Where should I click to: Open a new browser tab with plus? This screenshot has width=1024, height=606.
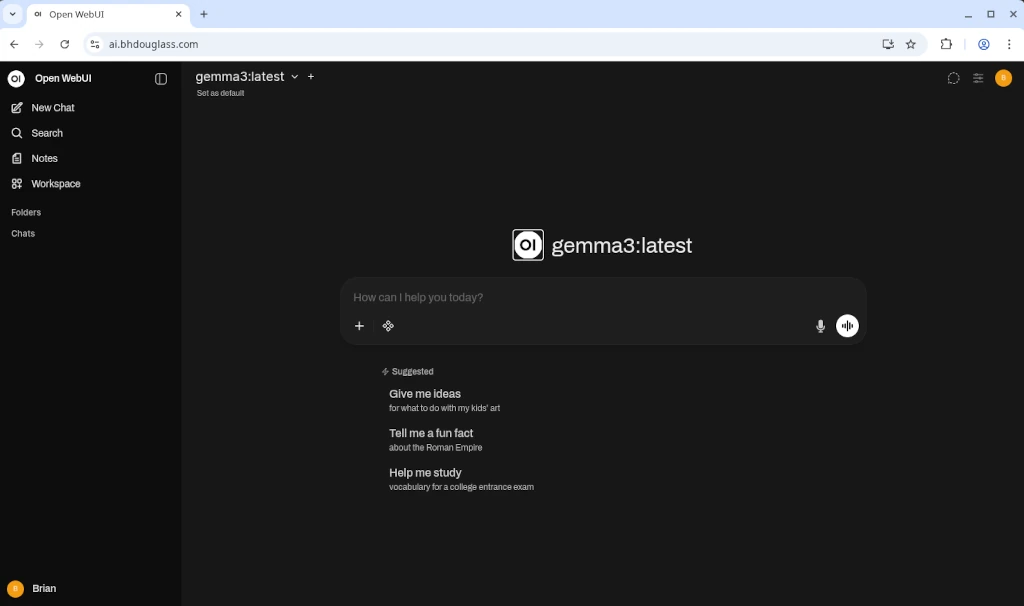point(204,14)
